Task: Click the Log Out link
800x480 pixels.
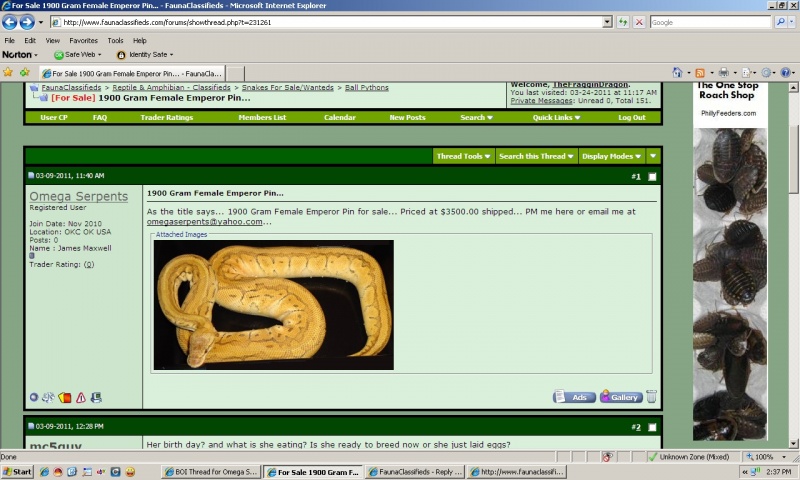Action: coord(632,117)
